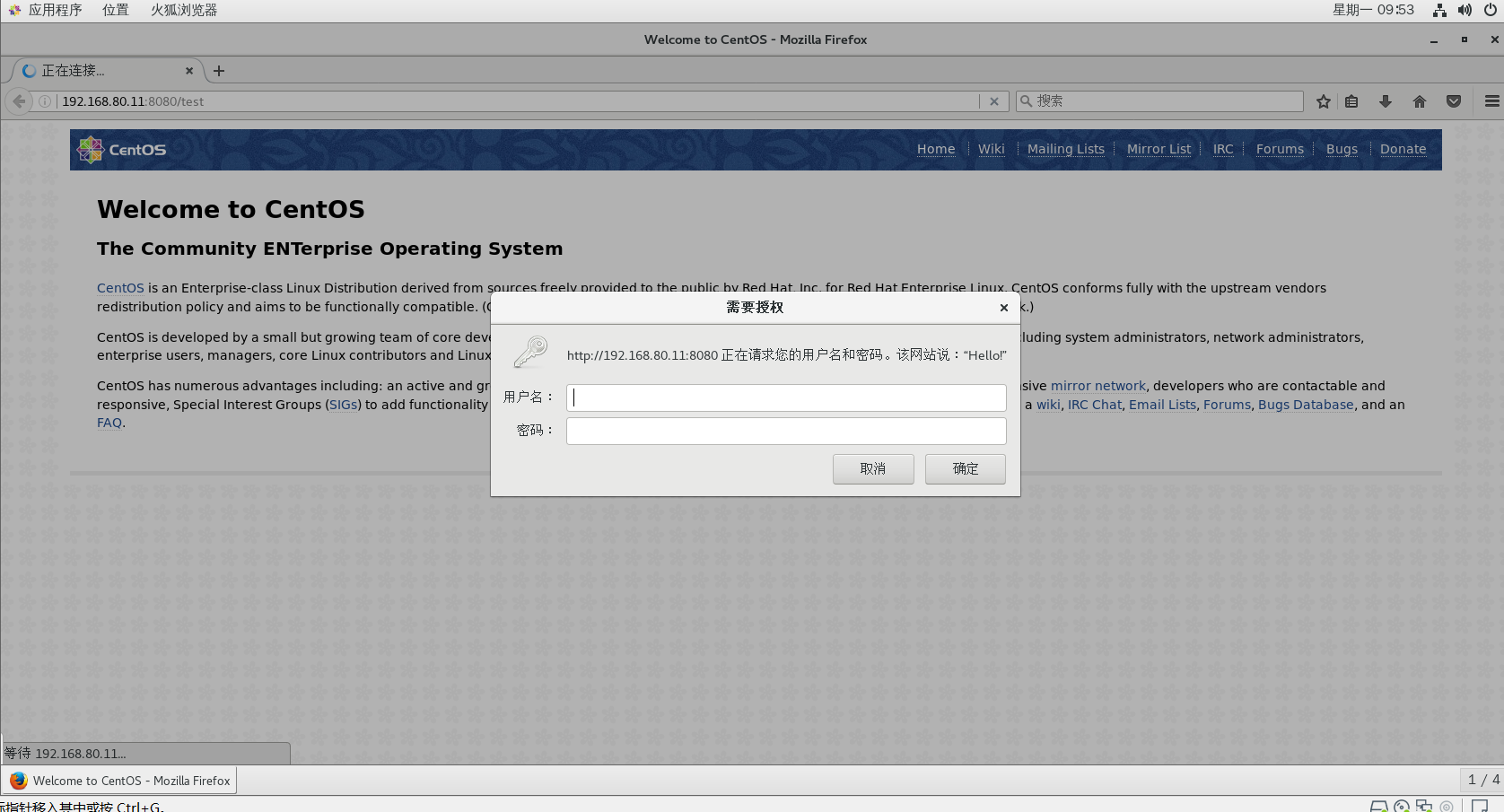This screenshot has width=1504, height=812.
Task: Click the Forums link in paragraph
Action: pyautogui.click(x=1227, y=405)
